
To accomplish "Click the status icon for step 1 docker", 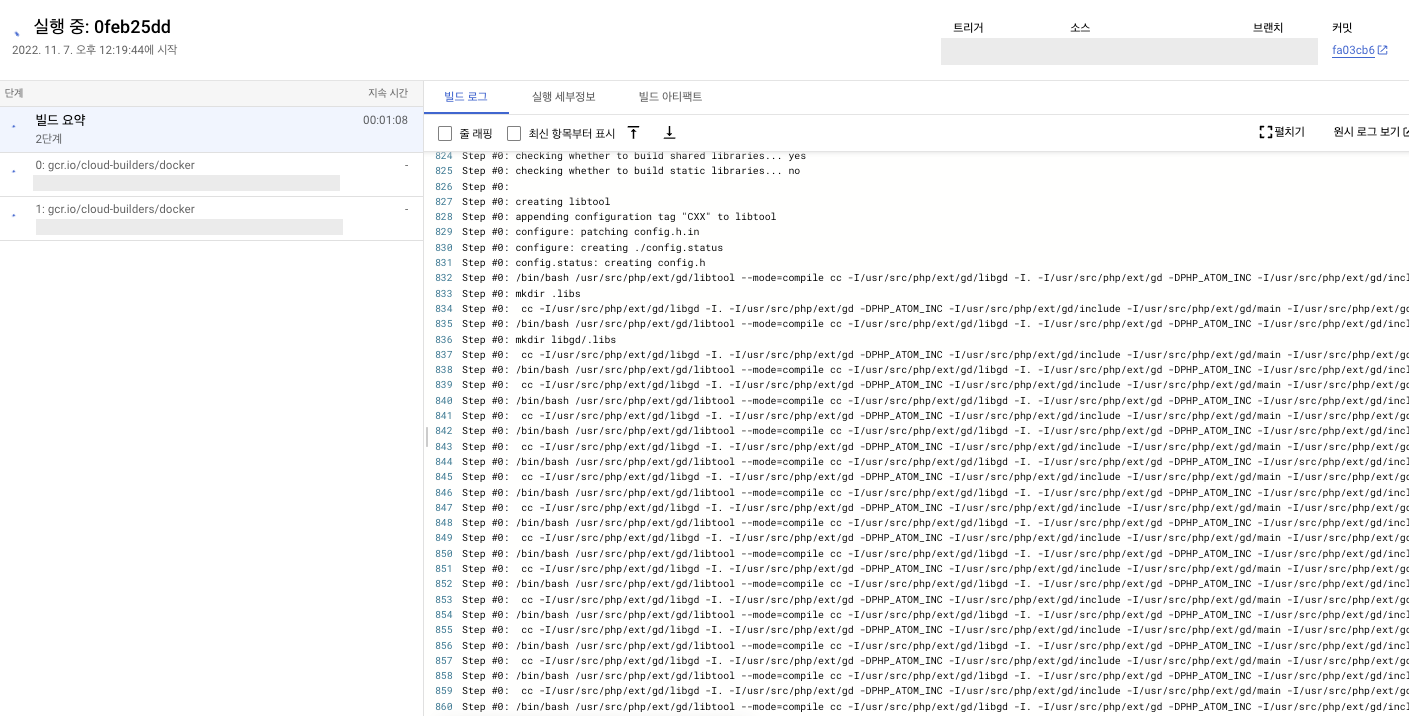I will click(x=14, y=216).
